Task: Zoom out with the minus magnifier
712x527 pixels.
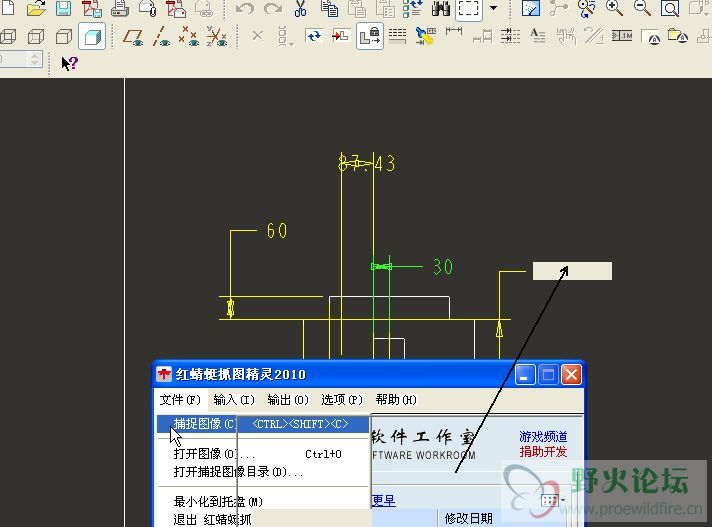Action: coord(642,8)
